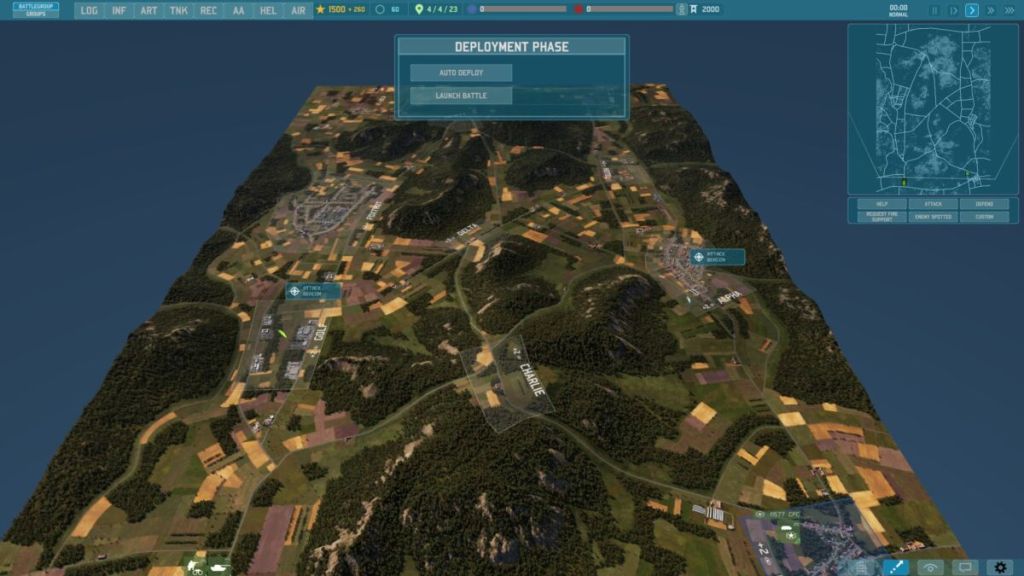Open the HEL helicopters tab
This screenshot has width=1024, height=576.
(x=268, y=10)
